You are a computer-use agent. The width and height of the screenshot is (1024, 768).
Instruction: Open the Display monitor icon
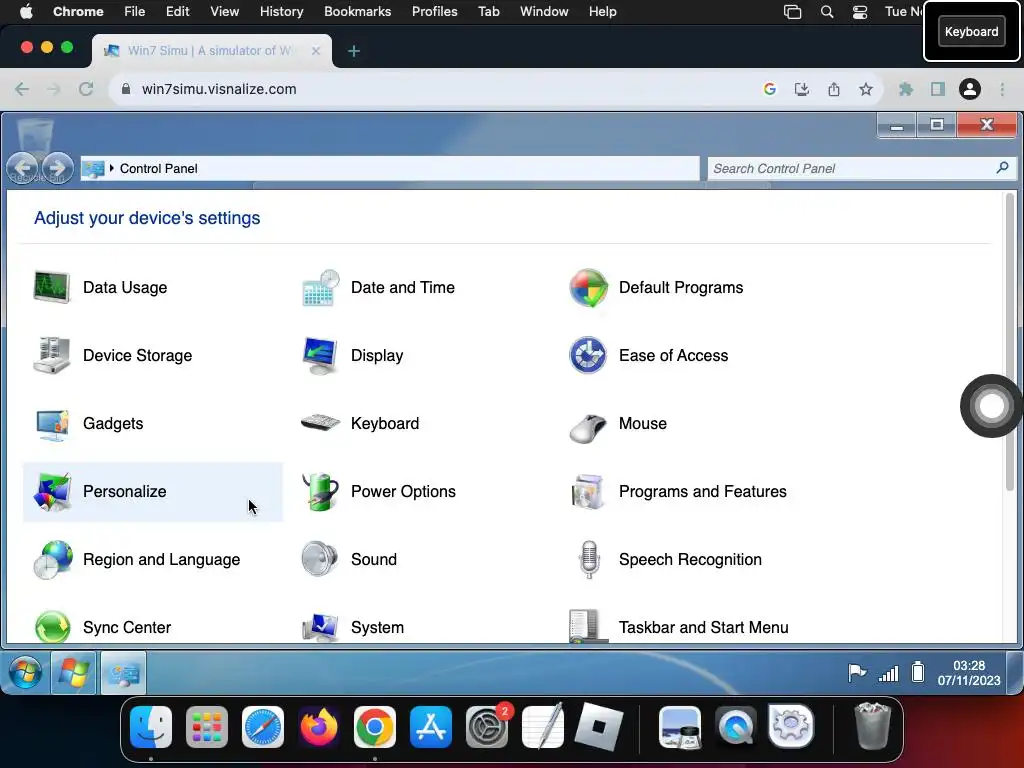(x=320, y=355)
